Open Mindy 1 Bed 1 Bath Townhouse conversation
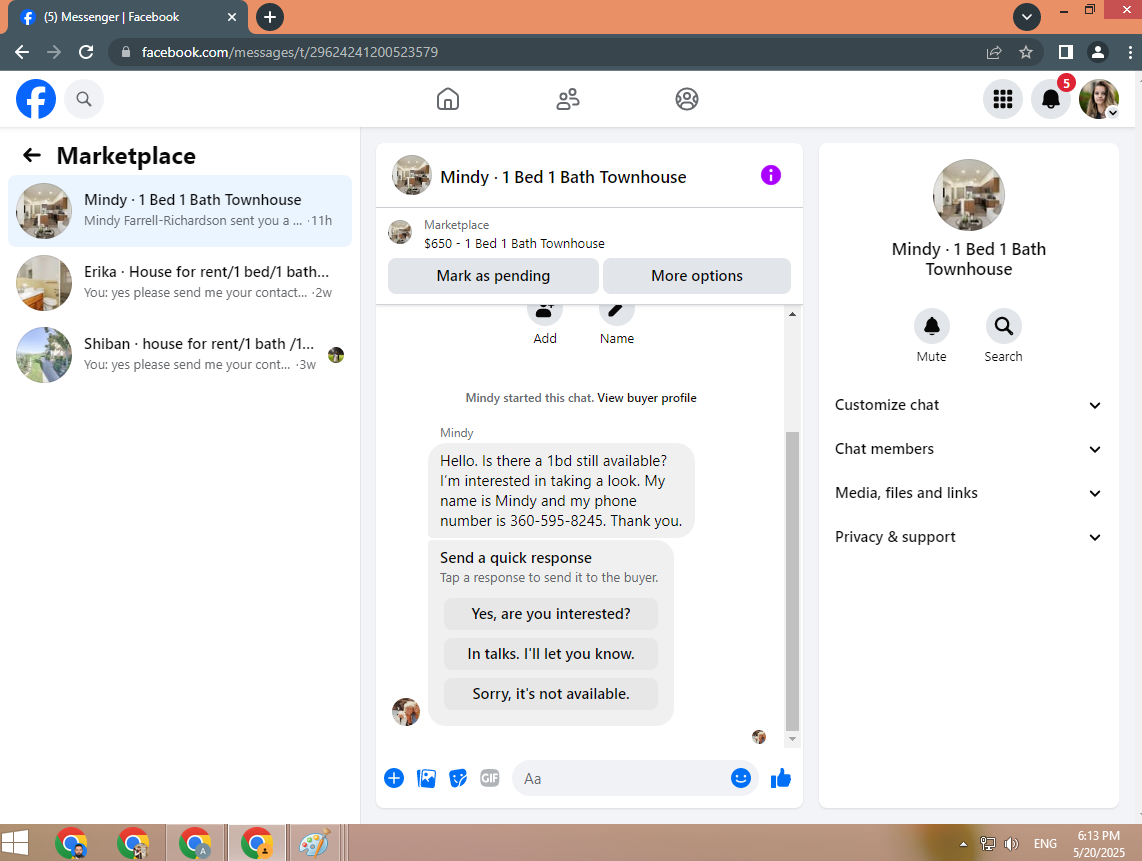The image size is (1142, 861). pos(180,211)
